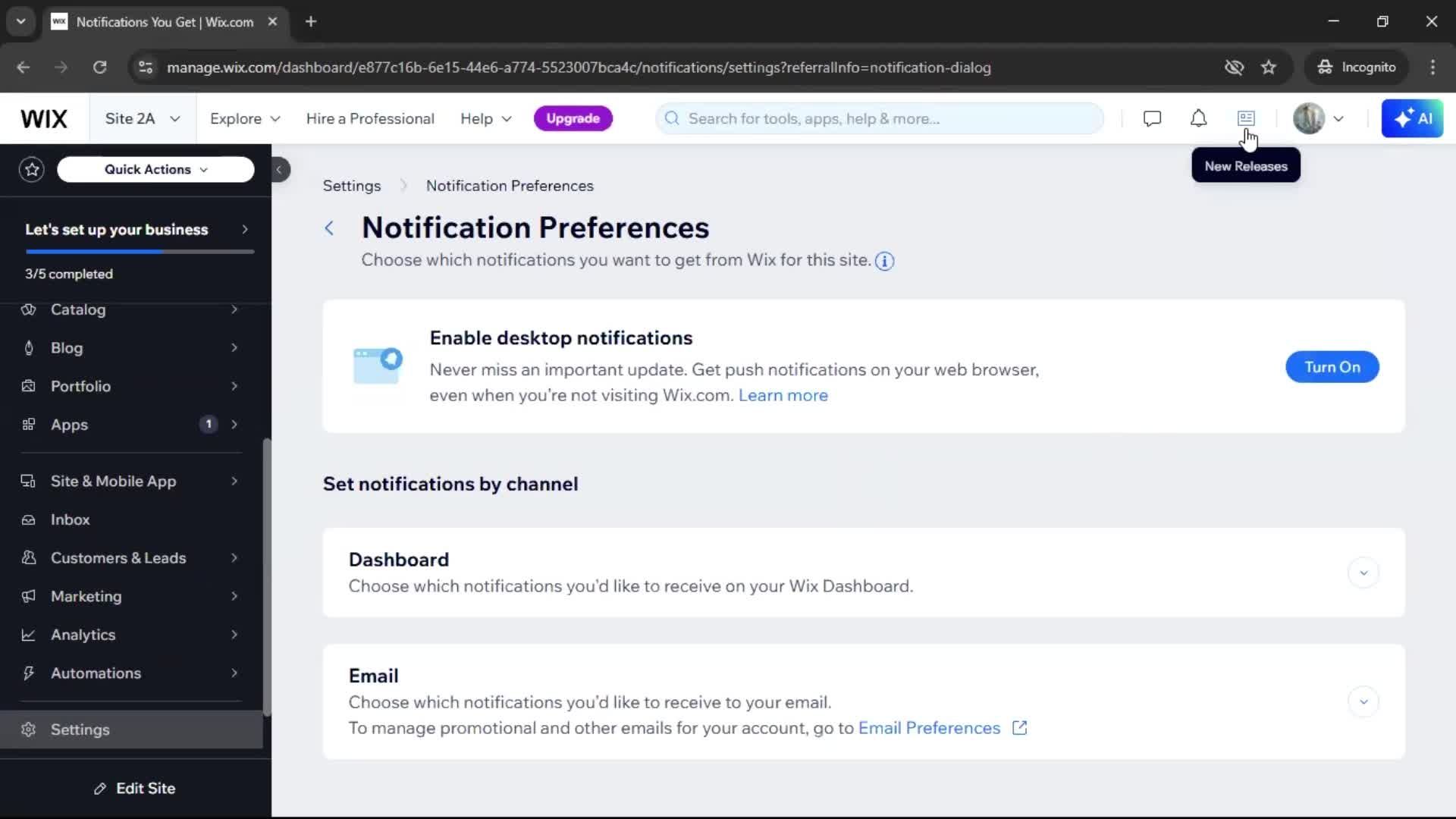
Task: Open external link icon beside Email Preferences
Action: [x=1020, y=728]
